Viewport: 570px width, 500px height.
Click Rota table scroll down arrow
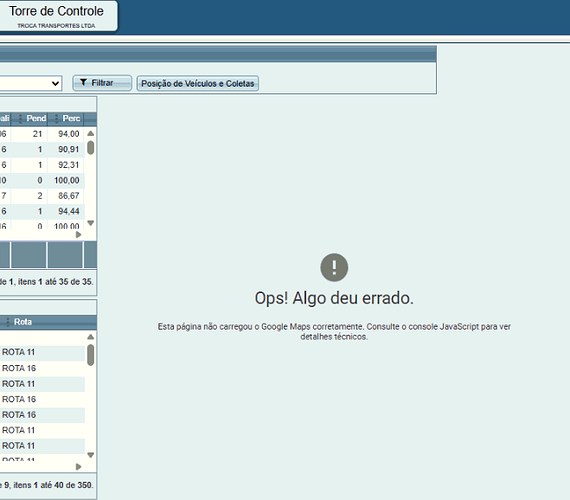click(x=91, y=455)
